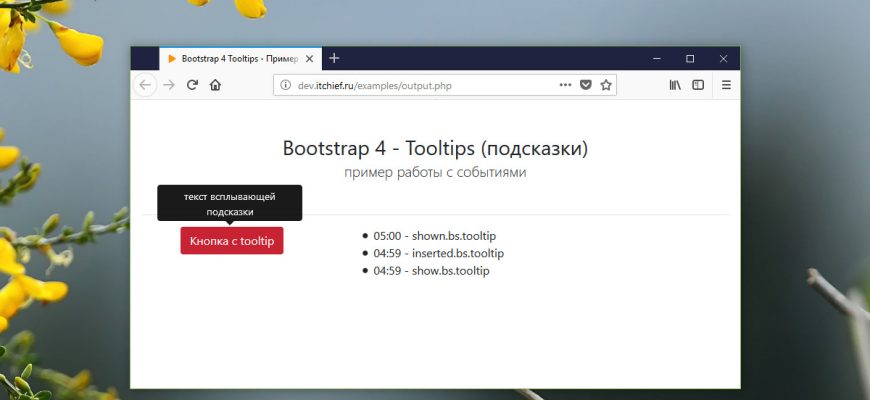Viewport: 870px width, 400px height.
Task: Show site information for dev.itchief.ru
Action: point(285,85)
